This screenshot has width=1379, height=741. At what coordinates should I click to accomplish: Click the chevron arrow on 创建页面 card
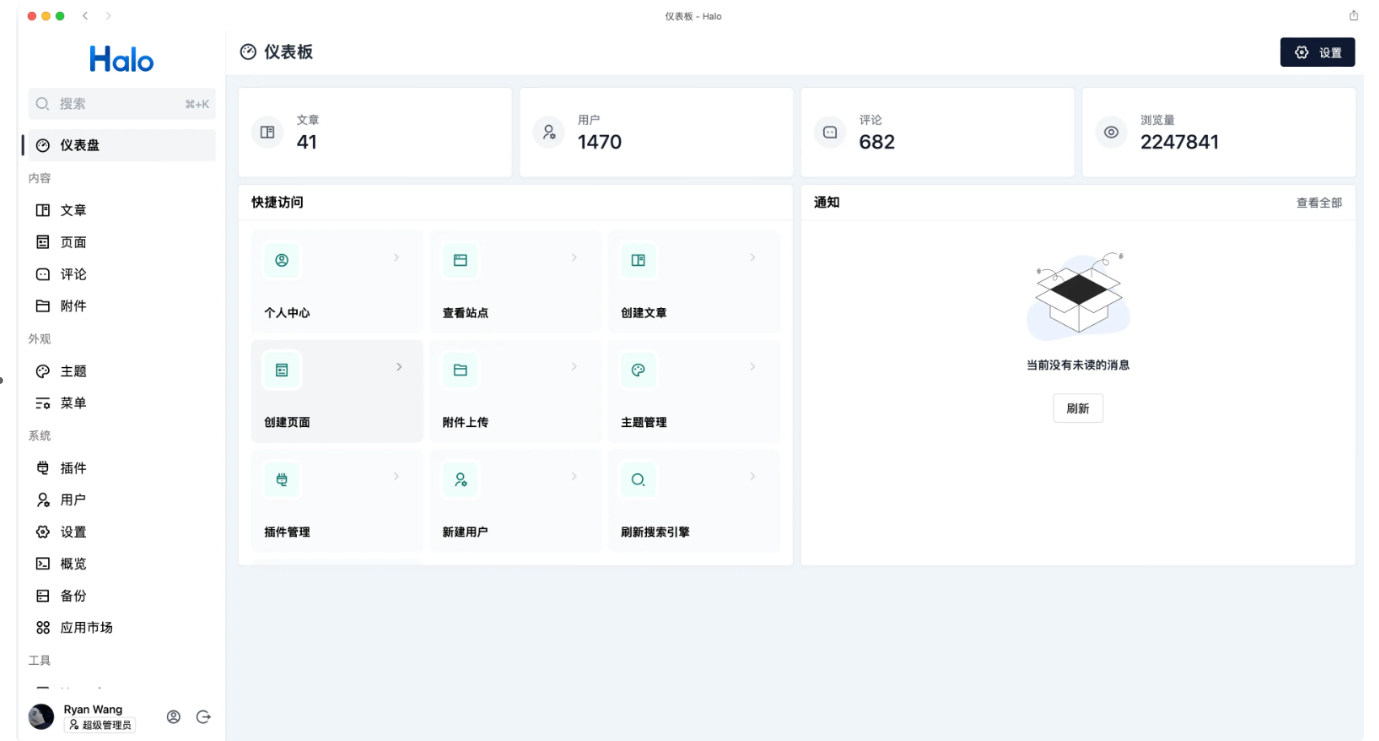398,367
